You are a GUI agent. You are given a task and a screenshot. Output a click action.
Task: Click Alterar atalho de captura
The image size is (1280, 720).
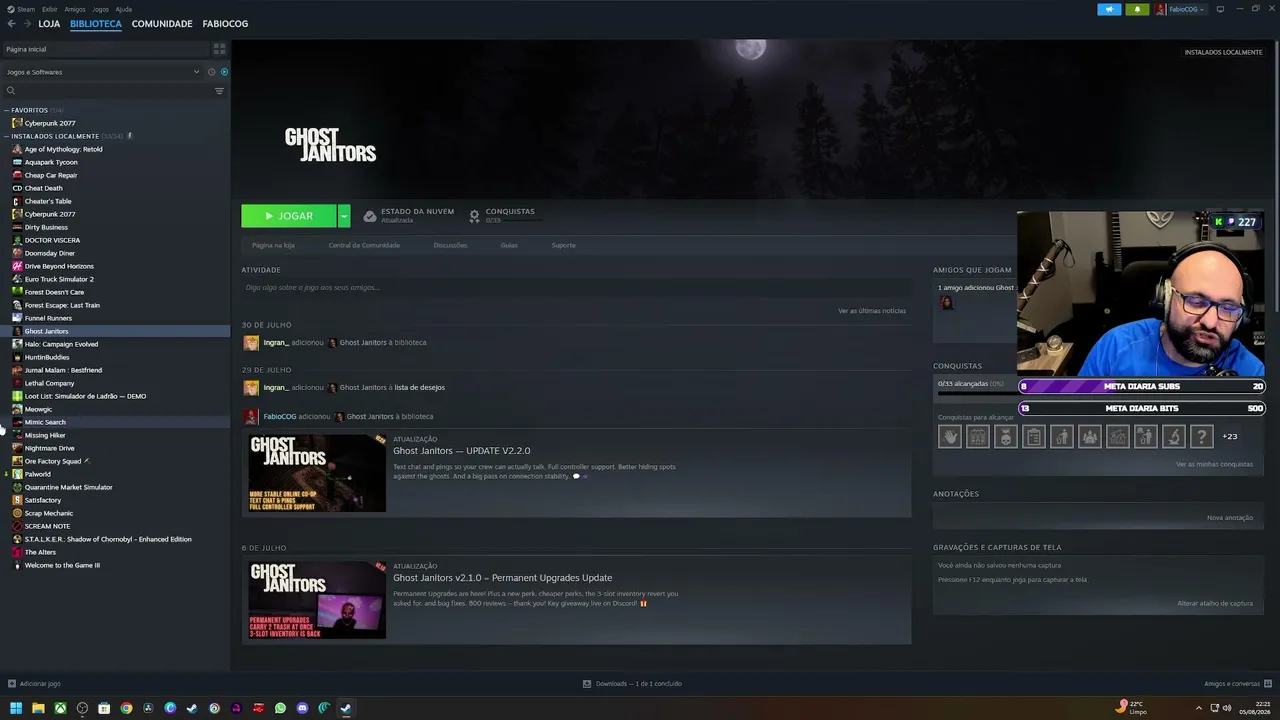pyautogui.click(x=1215, y=603)
